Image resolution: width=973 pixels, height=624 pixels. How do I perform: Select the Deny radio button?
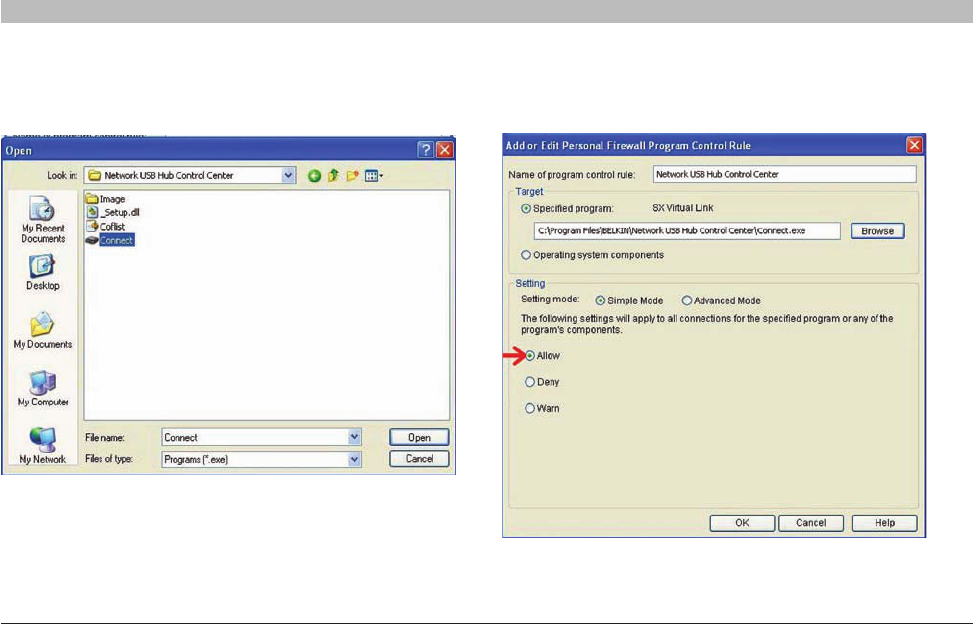pos(530,382)
